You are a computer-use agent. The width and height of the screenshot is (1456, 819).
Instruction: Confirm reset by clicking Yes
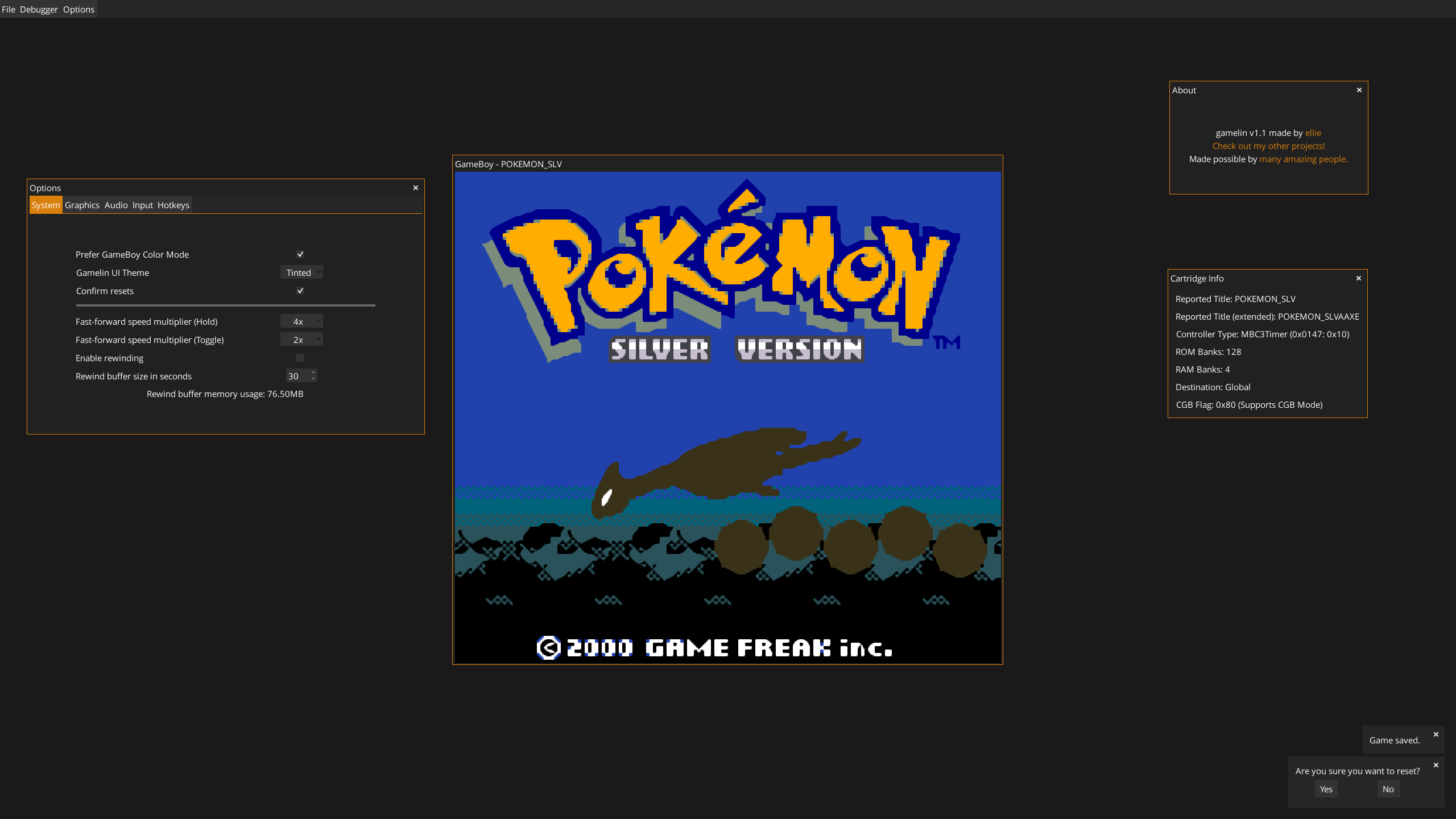[1326, 789]
